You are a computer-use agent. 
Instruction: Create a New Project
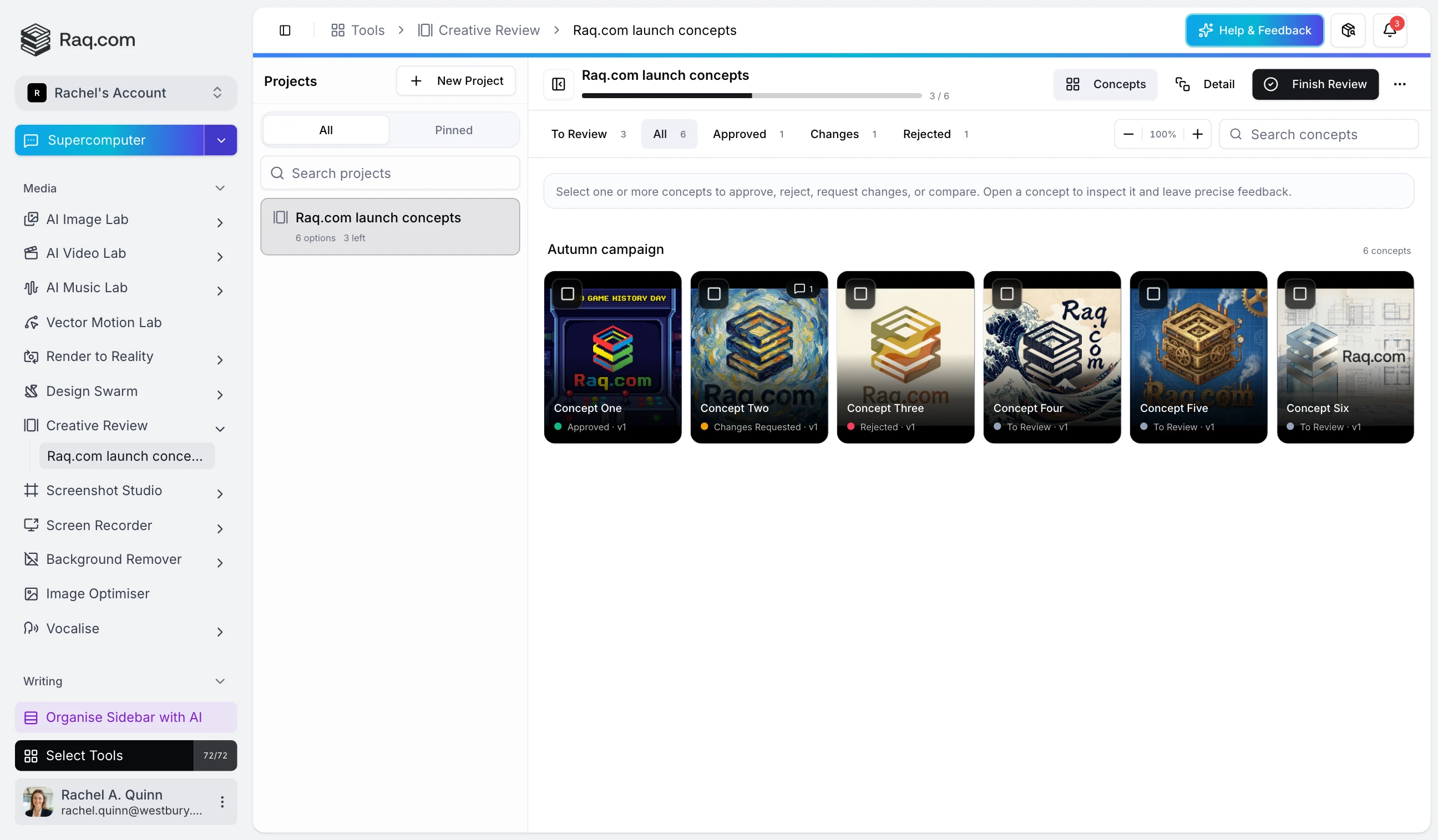tap(456, 81)
